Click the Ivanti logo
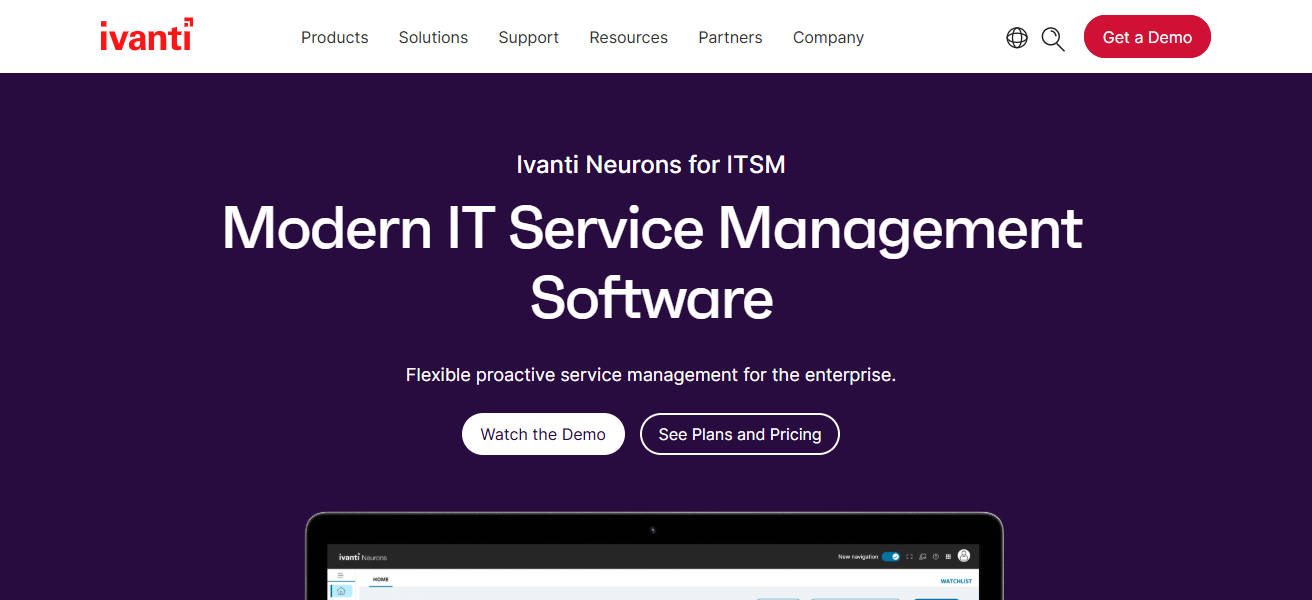Viewport: 1312px width, 600px height. click(146, 35)
